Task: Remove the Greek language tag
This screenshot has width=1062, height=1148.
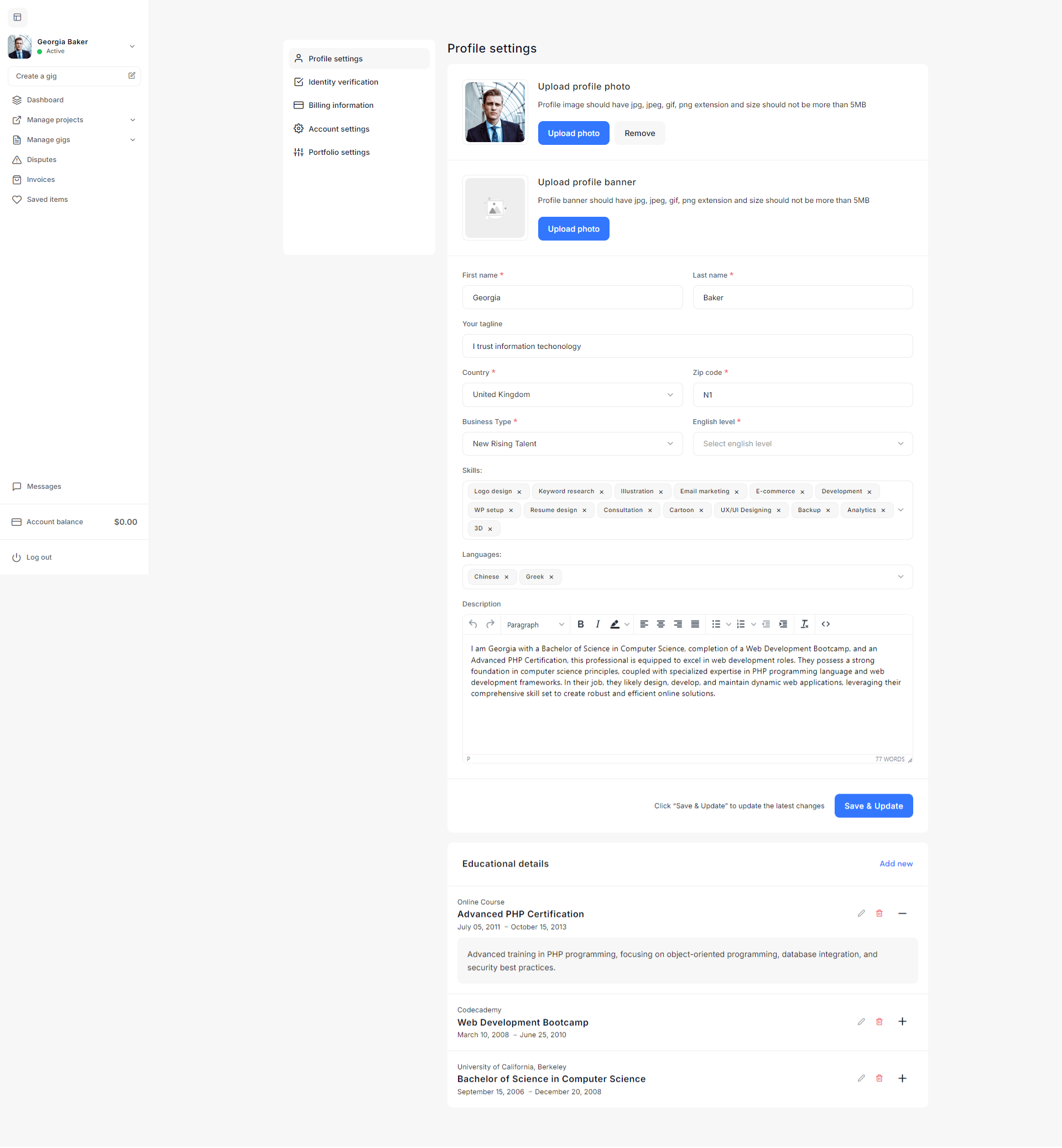Action: [x=551, y=577]
